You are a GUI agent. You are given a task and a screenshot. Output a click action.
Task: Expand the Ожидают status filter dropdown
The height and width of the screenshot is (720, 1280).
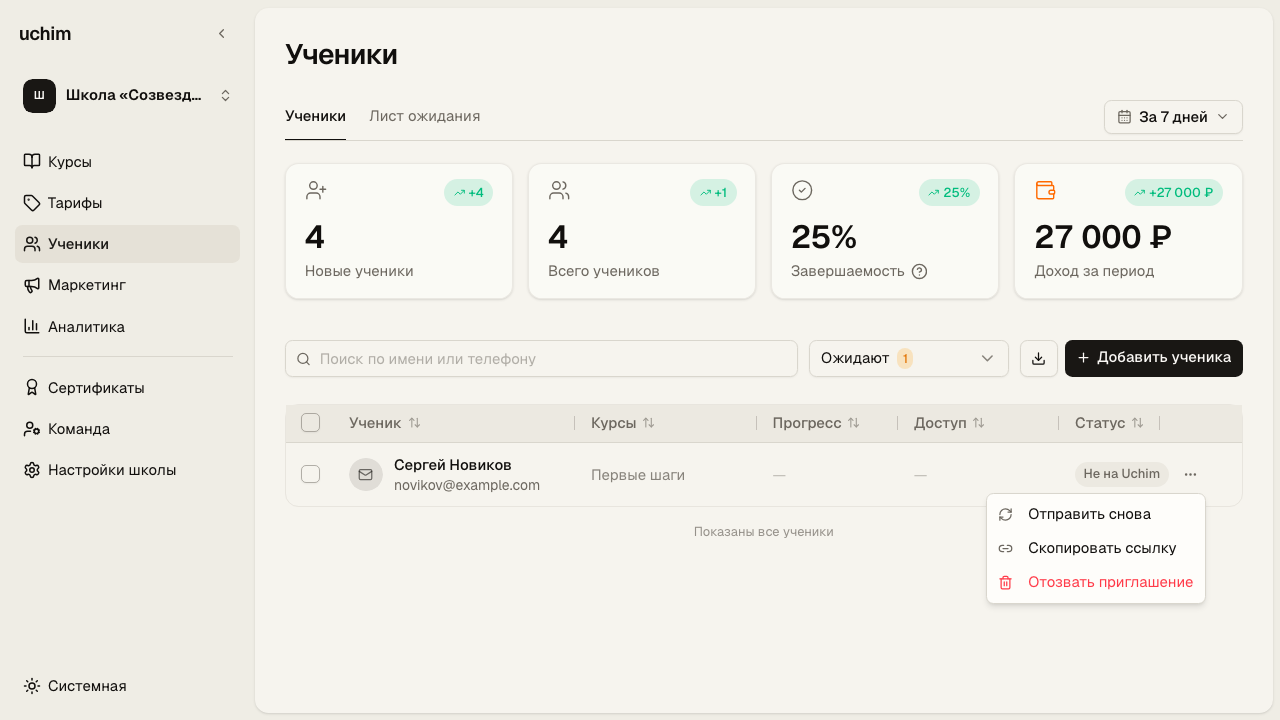pos(908,358)
